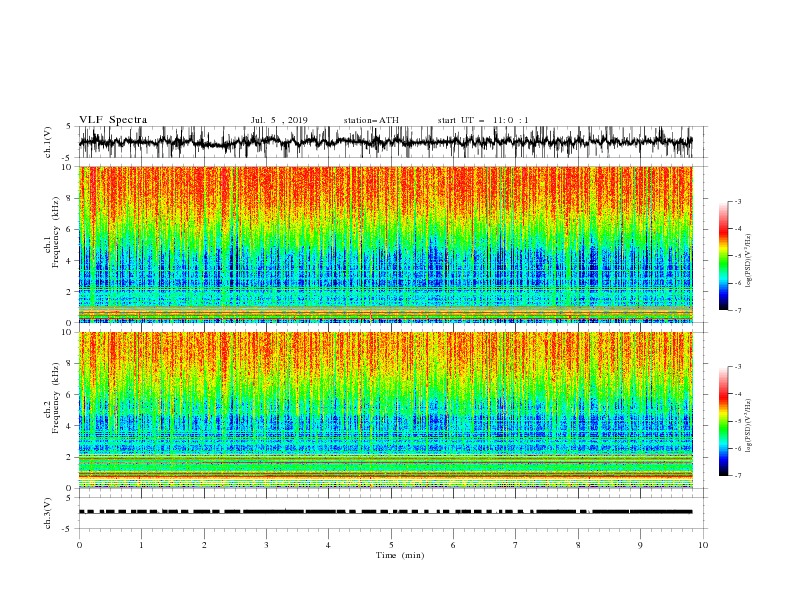Click the time axis tick label "5"
The width and height of the screenshot is (792, 612).
pyautogui.click(x=391, y=545)
